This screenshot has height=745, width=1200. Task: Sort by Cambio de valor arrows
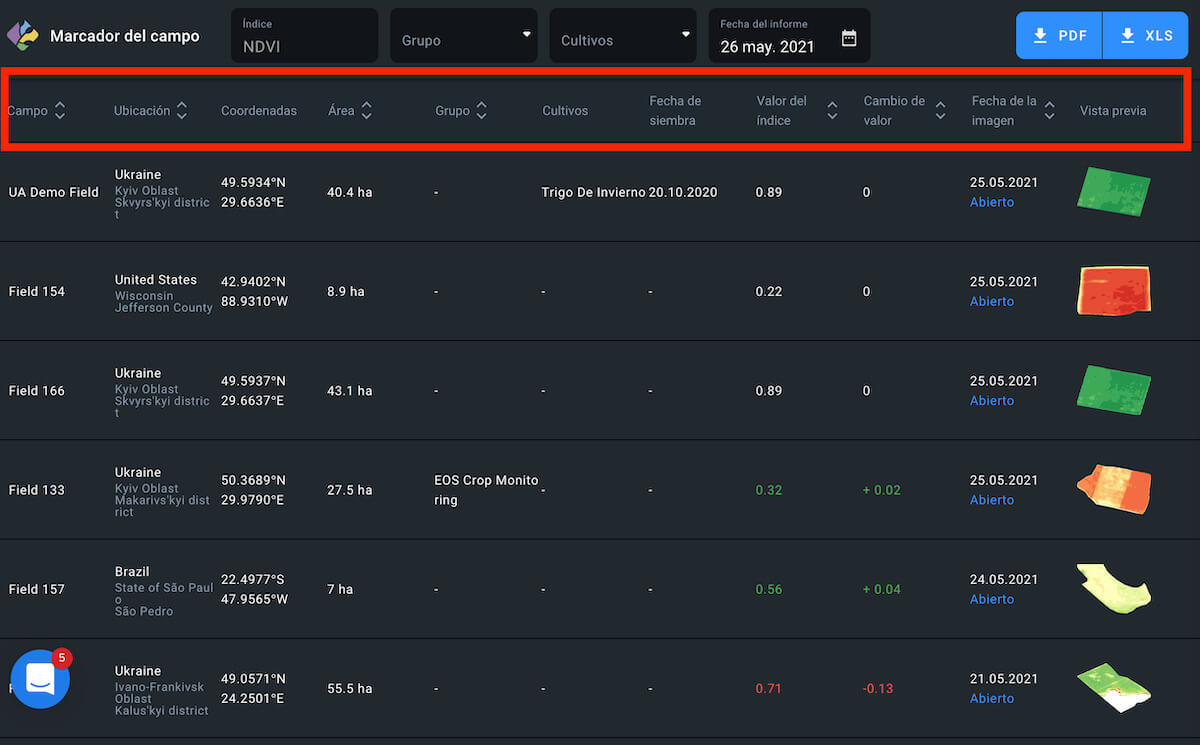pyautogui.click(x=940, y=111)
